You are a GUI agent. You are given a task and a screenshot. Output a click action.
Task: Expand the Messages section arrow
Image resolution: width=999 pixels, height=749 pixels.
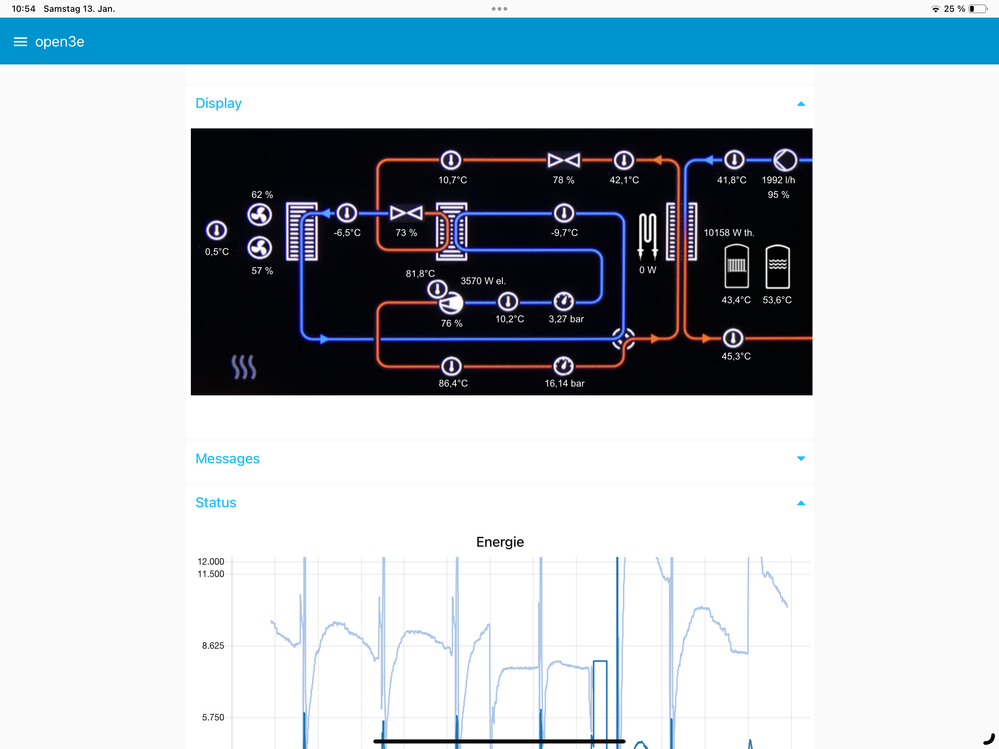coord(801,459)
